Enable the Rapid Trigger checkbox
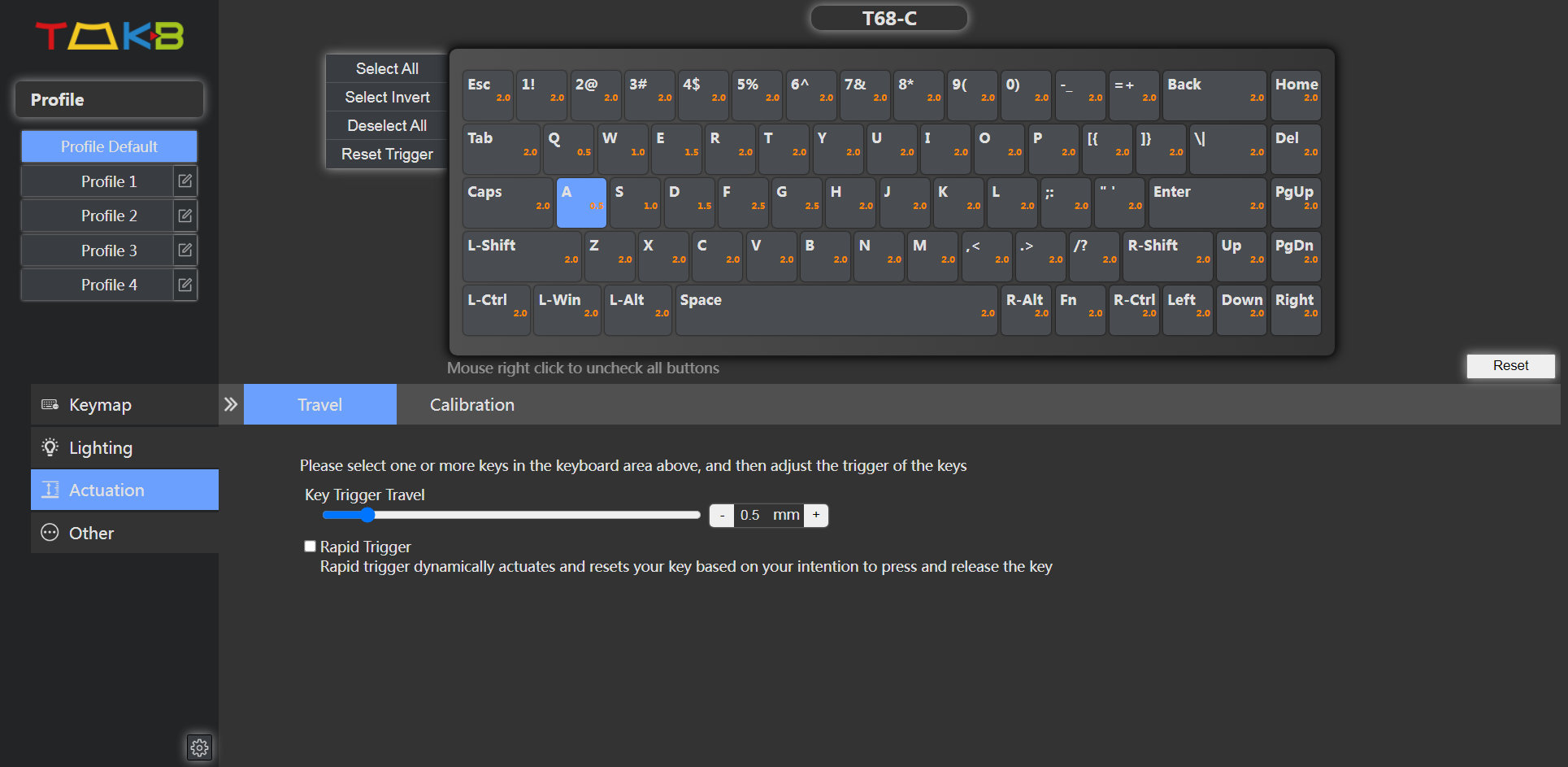The height and width of the screenshot is (767, 1568). point(310,547)
